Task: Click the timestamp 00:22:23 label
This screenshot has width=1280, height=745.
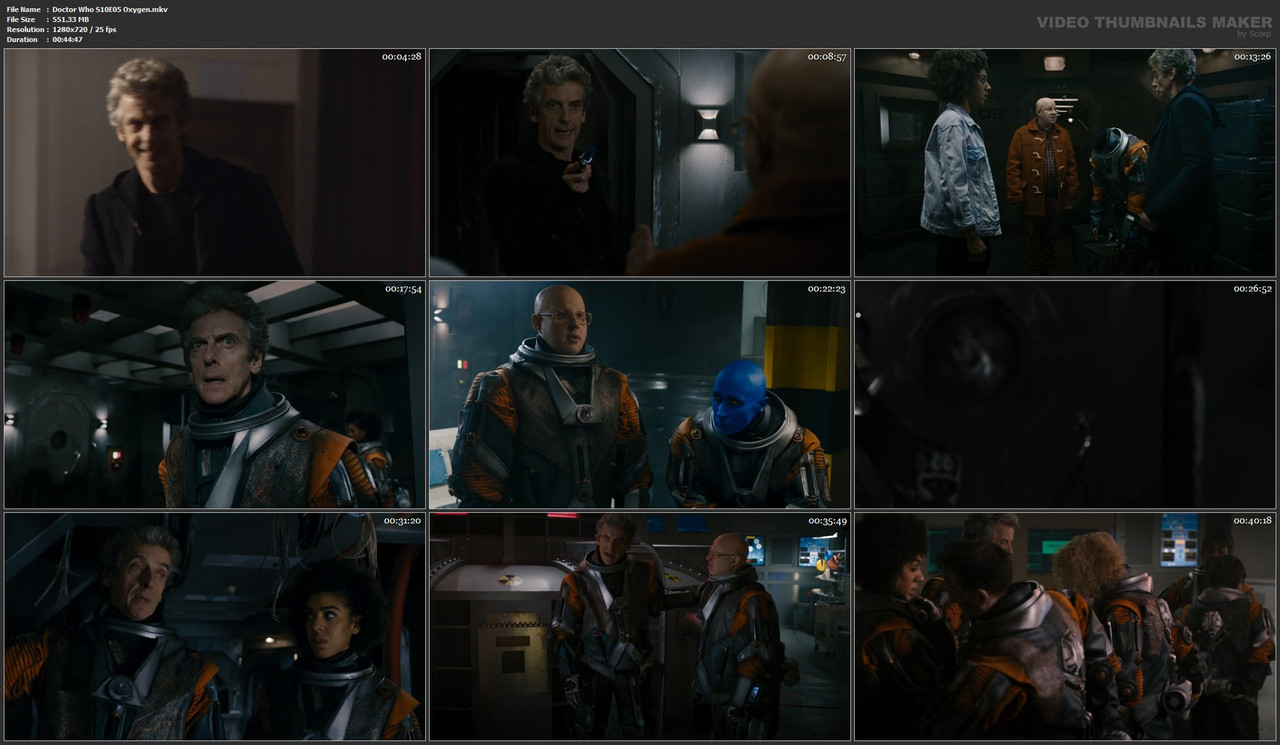Action: pyautogui.click(x=827, y=289)
